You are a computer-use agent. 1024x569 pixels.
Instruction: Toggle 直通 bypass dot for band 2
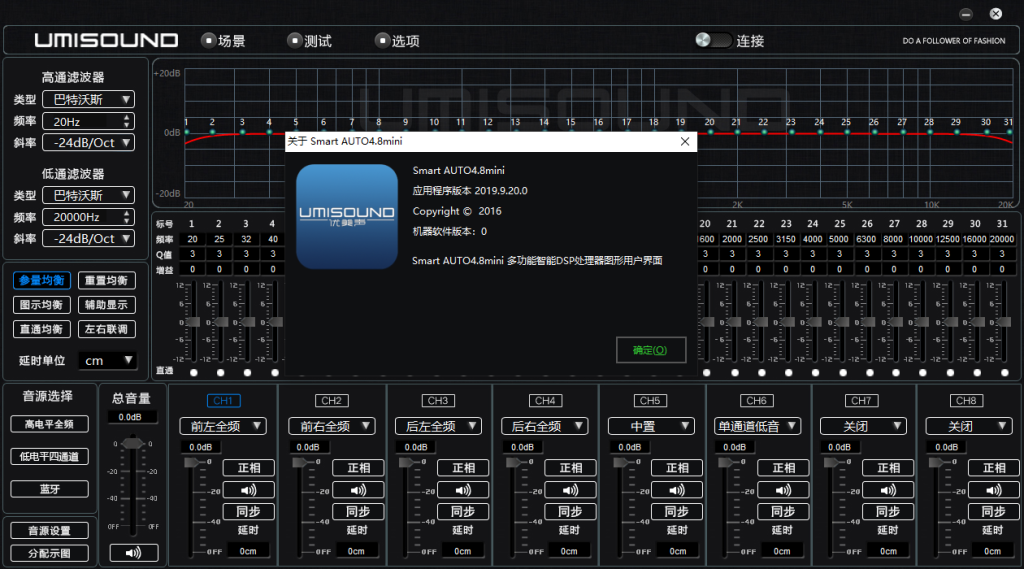220,372
